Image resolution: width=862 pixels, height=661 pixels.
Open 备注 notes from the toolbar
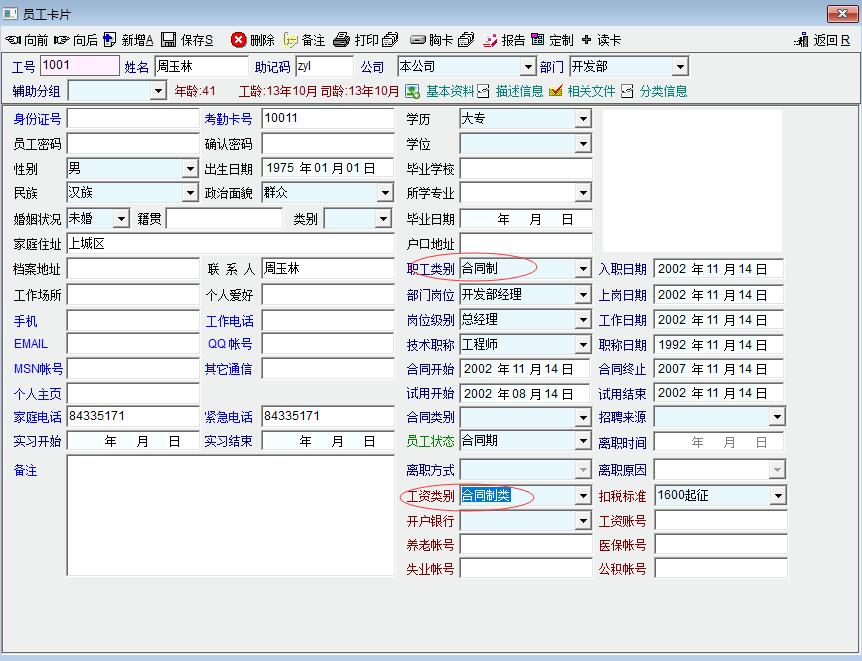pos(291,40)
